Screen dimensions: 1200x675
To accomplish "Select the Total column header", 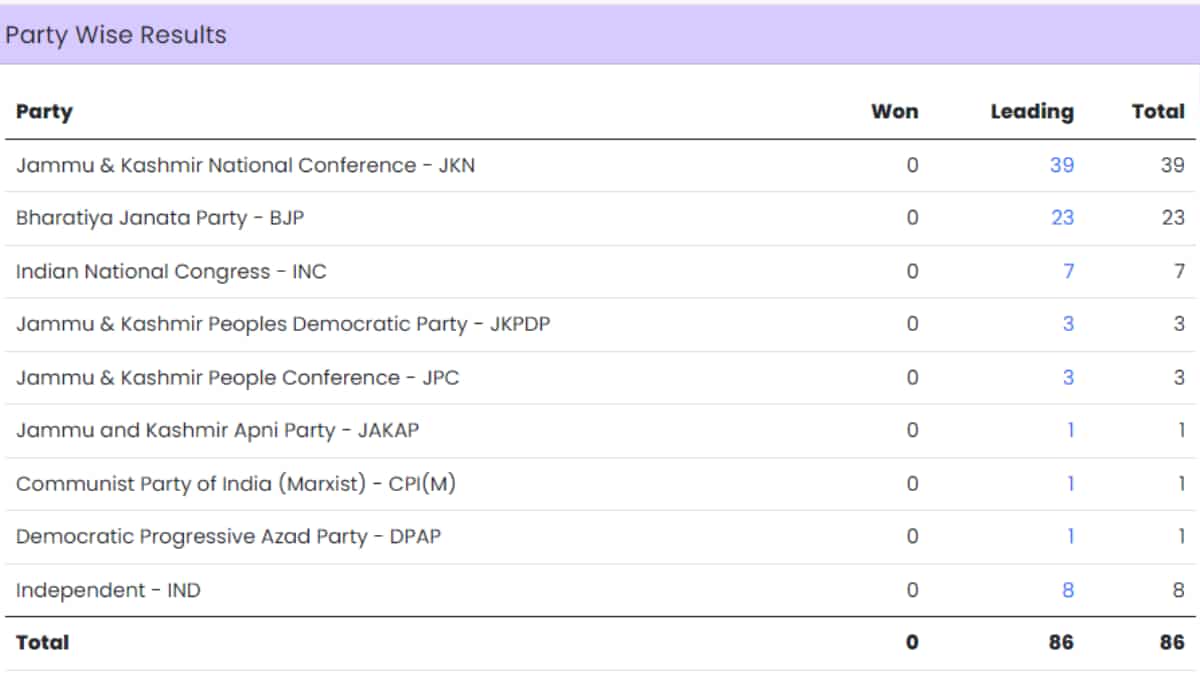I will coord(1158,112).
